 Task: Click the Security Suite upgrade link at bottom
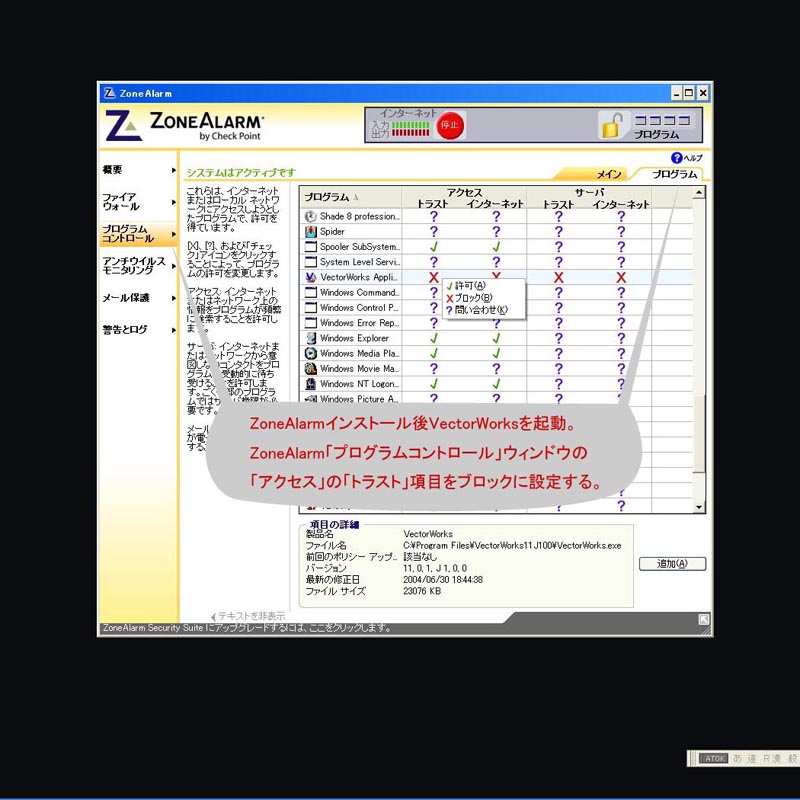(x=247, y=628)
